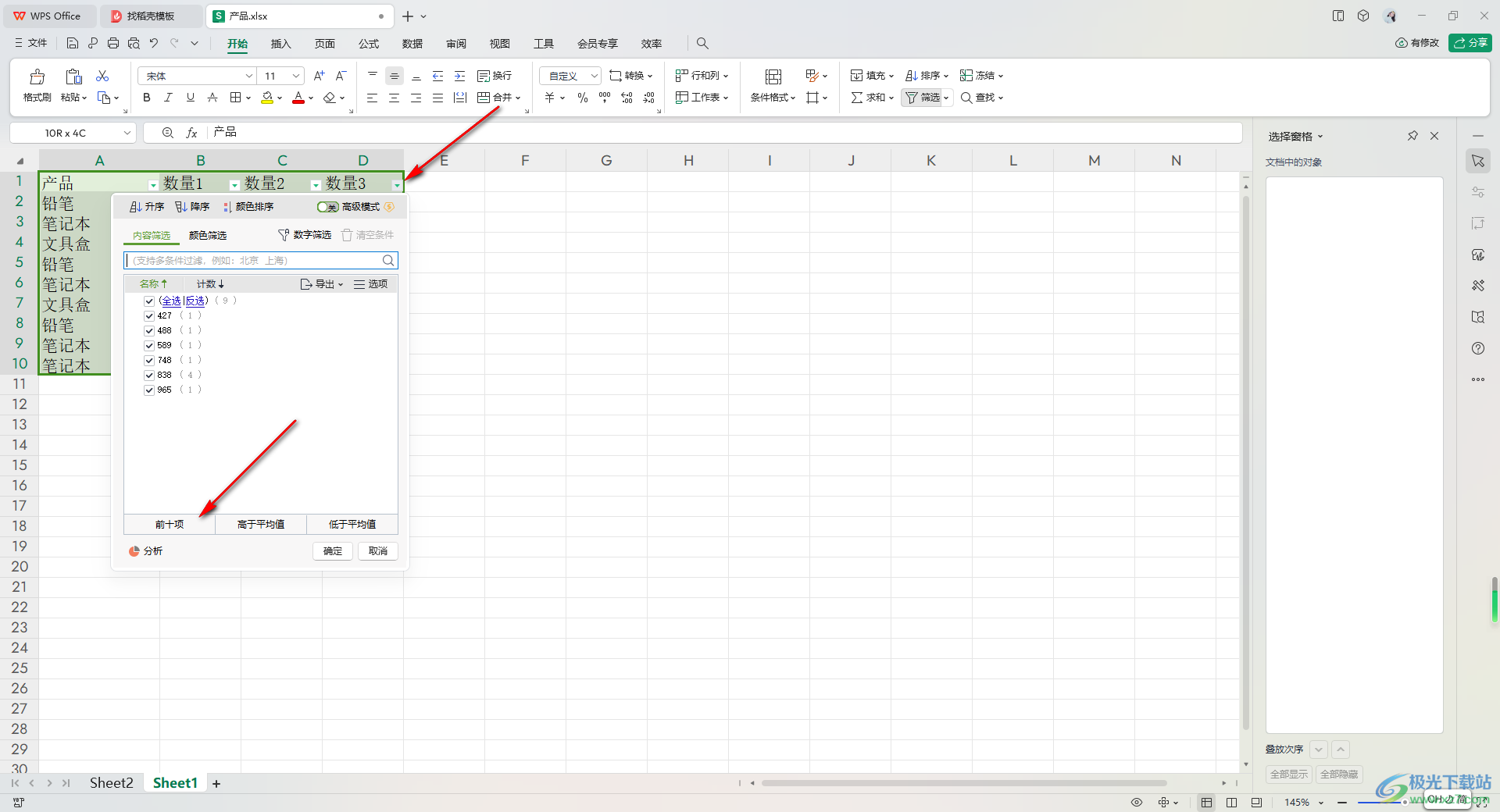Uncheck the 589 filter value
The width and height of the screenshot is (1500, 812).
149,345
